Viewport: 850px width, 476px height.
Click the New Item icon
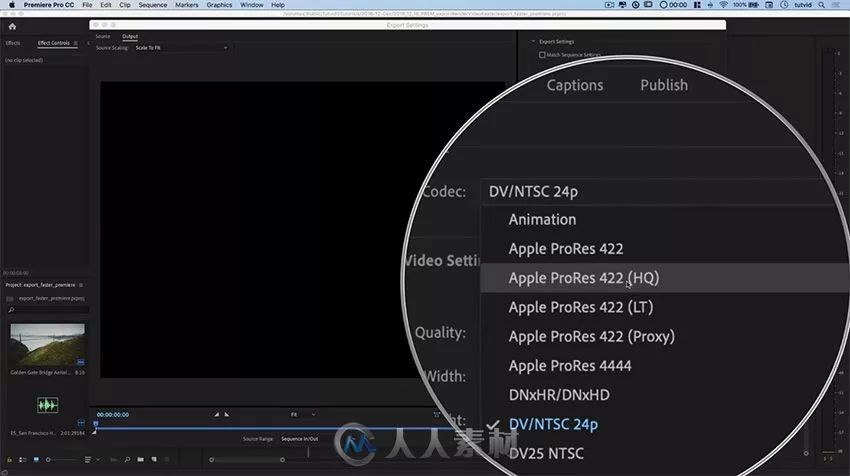tap(154, 460)
